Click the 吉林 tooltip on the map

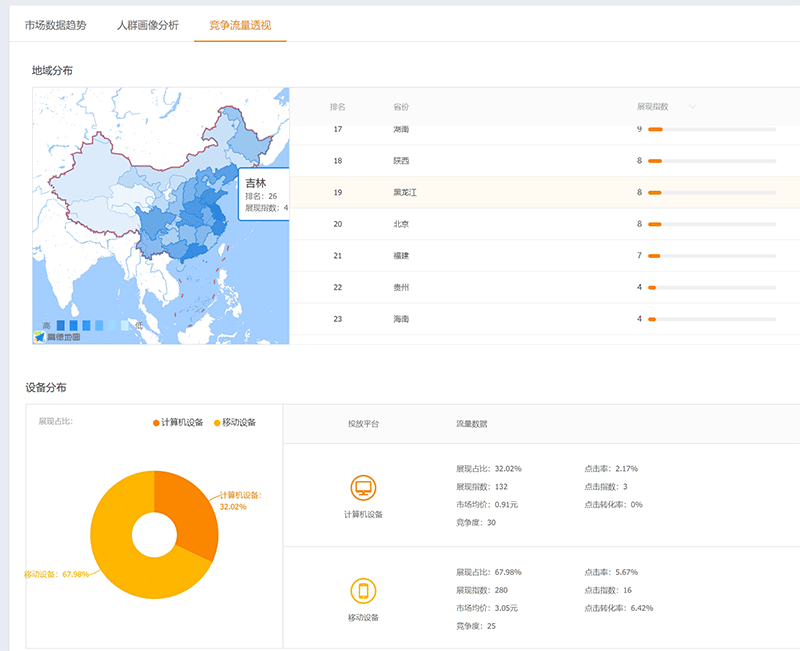[x=264, y=195]
